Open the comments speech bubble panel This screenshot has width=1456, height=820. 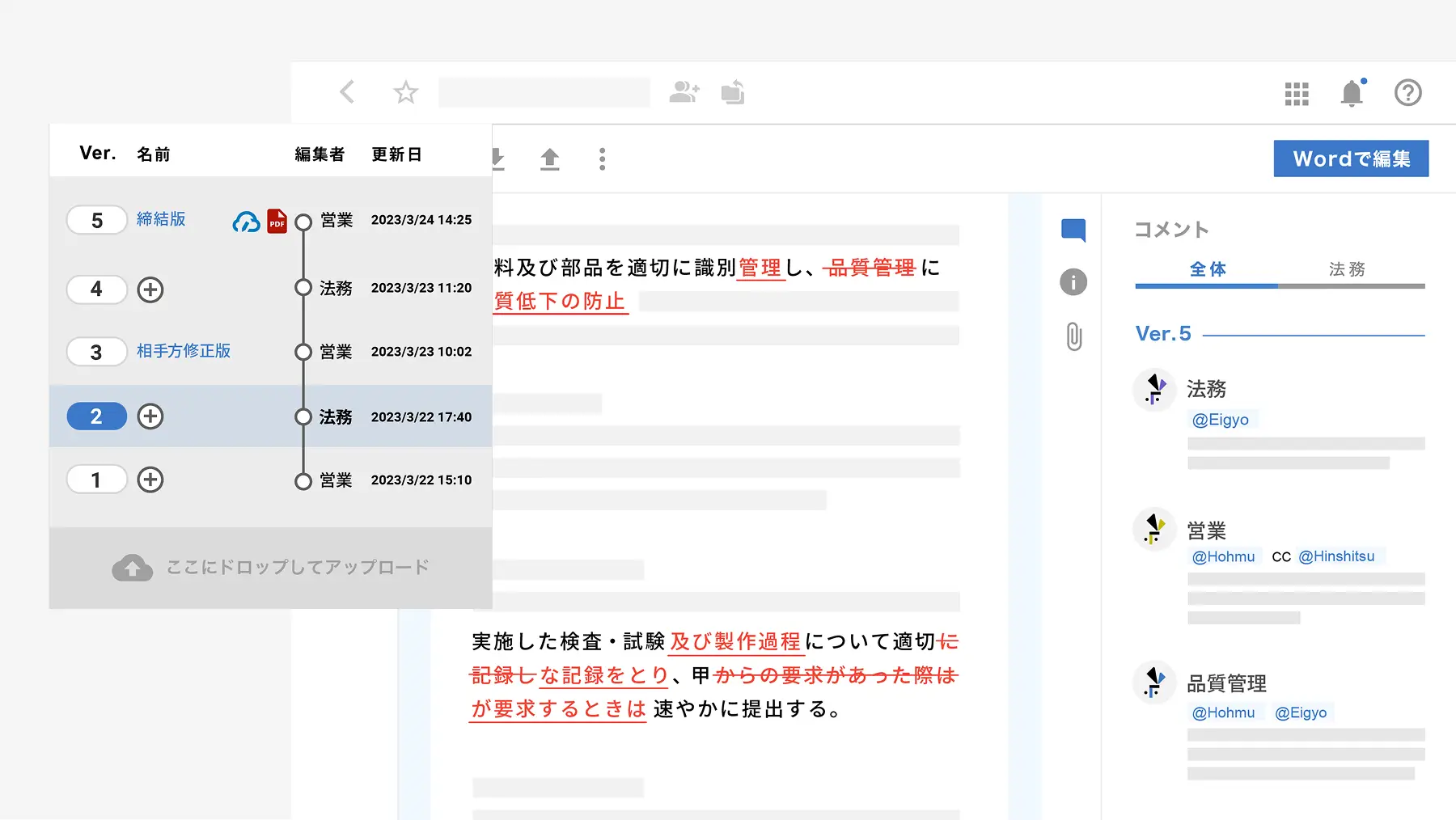[1073, 230]
